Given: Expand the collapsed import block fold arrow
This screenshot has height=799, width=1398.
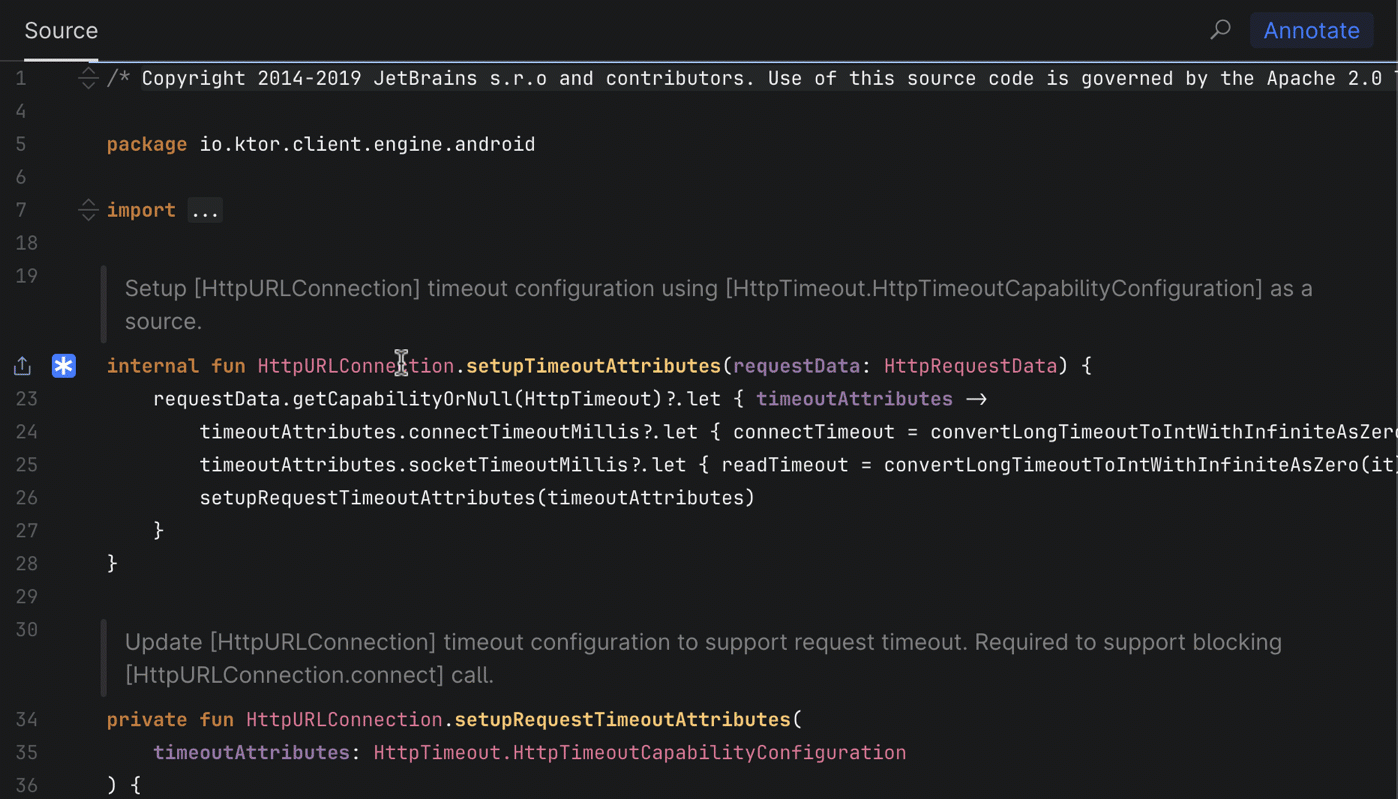Looking at the screenshot, I should coord(88,210).
